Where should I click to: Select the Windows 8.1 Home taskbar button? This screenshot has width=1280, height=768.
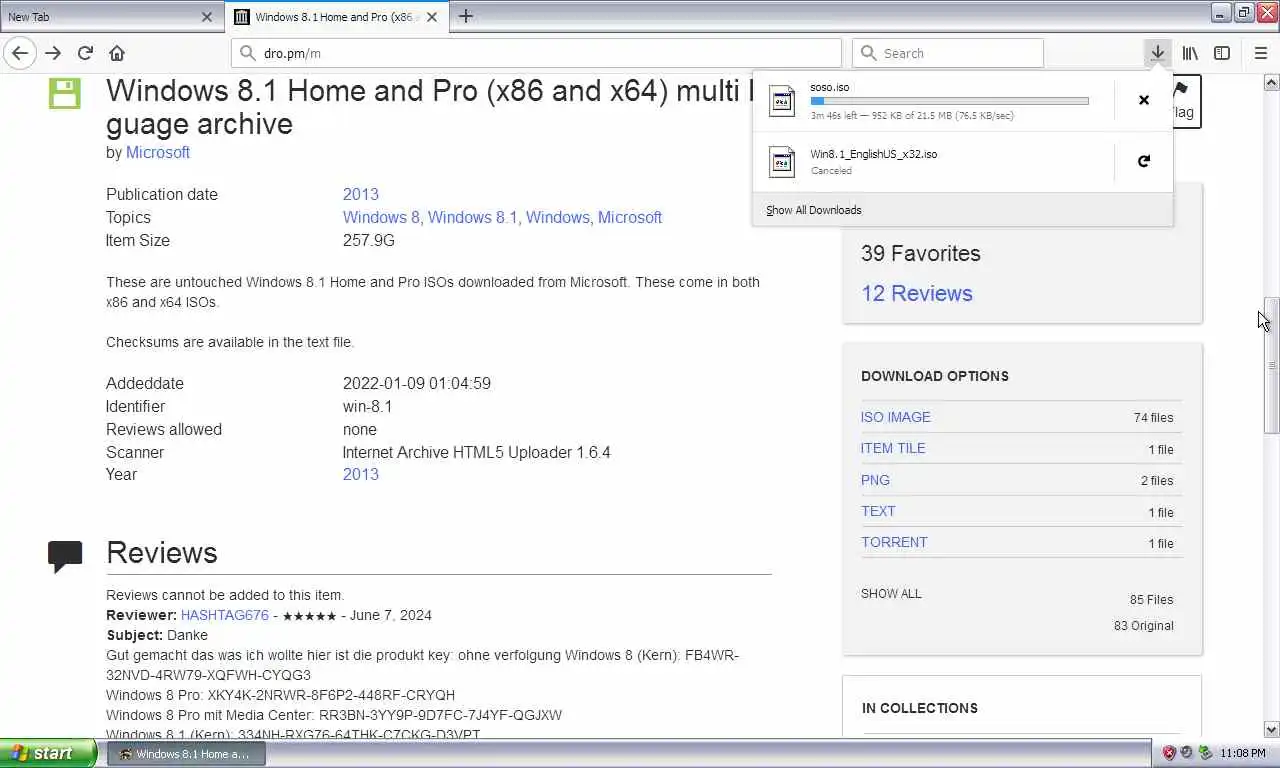tap(187, 754)
